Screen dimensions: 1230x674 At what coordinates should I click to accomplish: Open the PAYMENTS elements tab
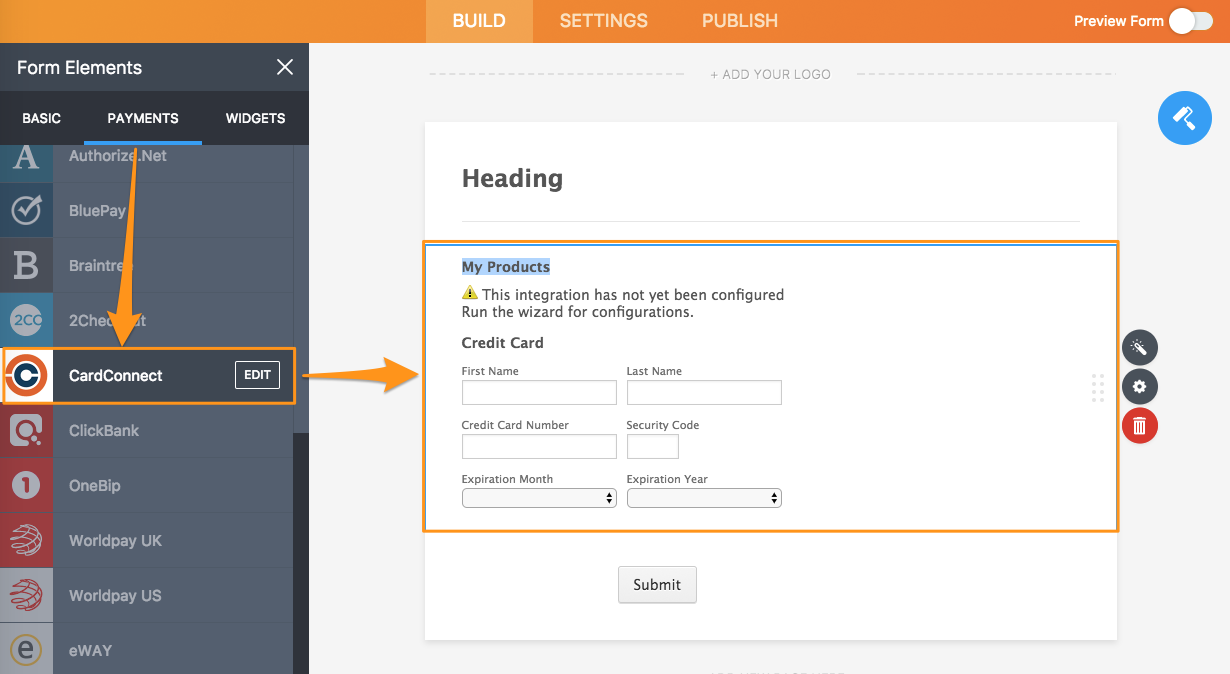(143, 118)
